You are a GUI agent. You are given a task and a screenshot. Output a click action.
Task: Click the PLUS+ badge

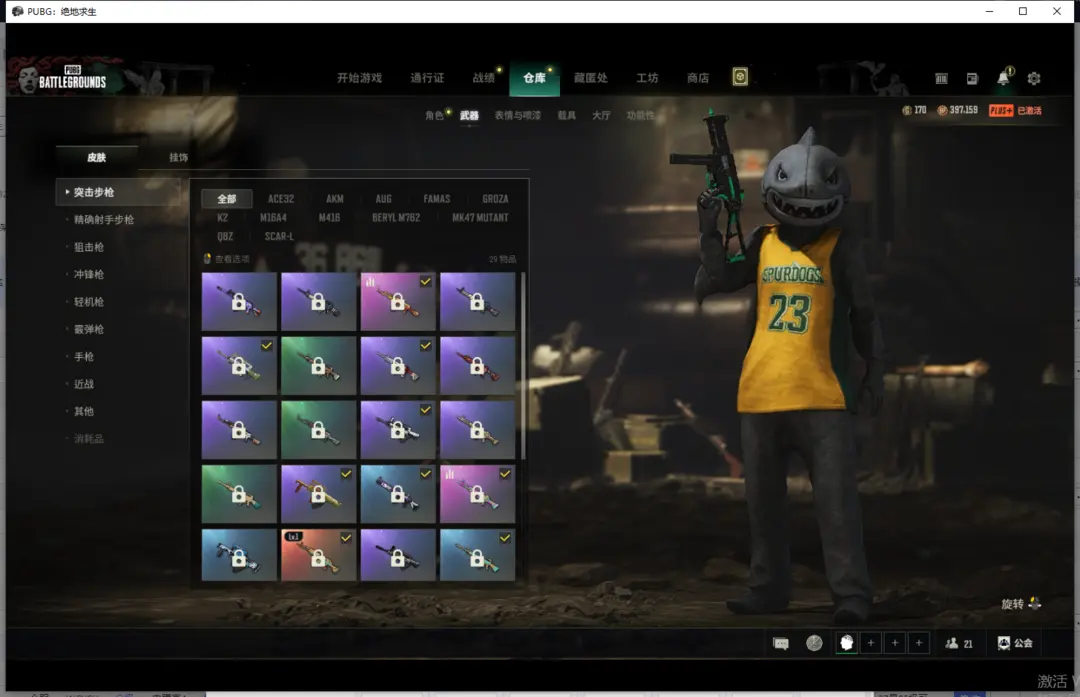(1001, 111)
